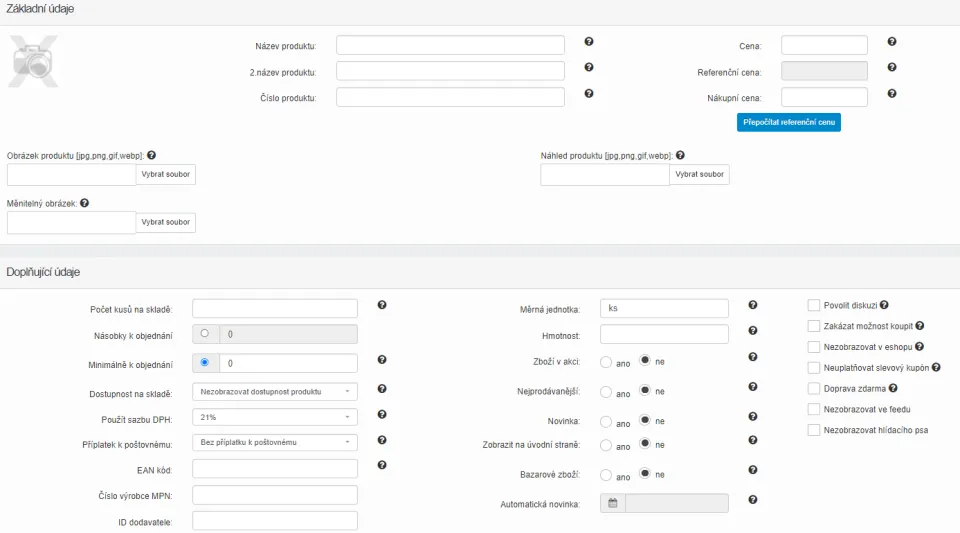Open help for Použít sazbu DPH
The image size is (960, 533).
(x=381, y=414)
